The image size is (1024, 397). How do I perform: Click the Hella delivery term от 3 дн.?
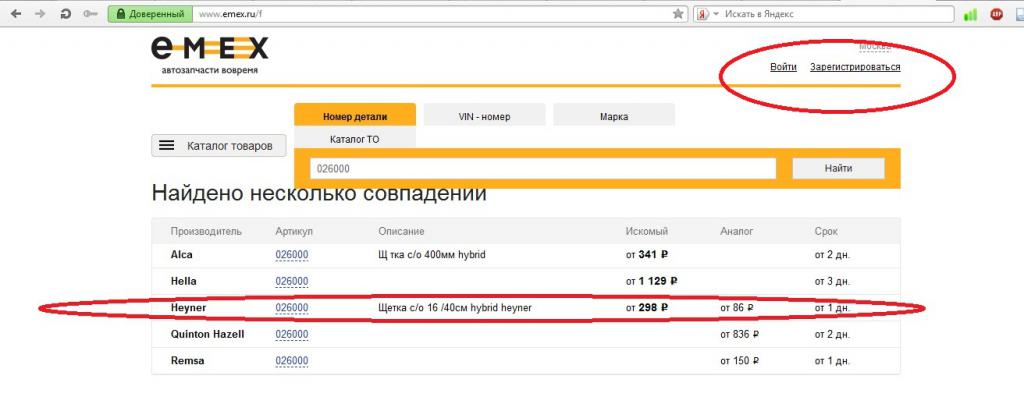coord(831,281)
